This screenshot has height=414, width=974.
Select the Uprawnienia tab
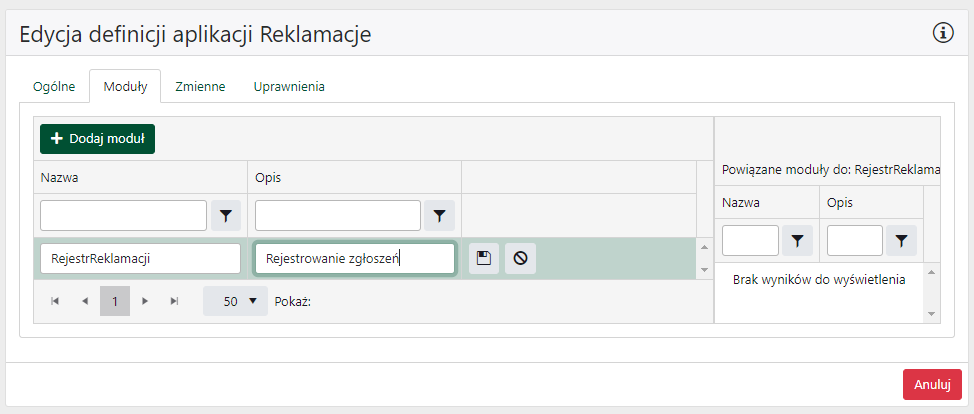click(289, 87)
